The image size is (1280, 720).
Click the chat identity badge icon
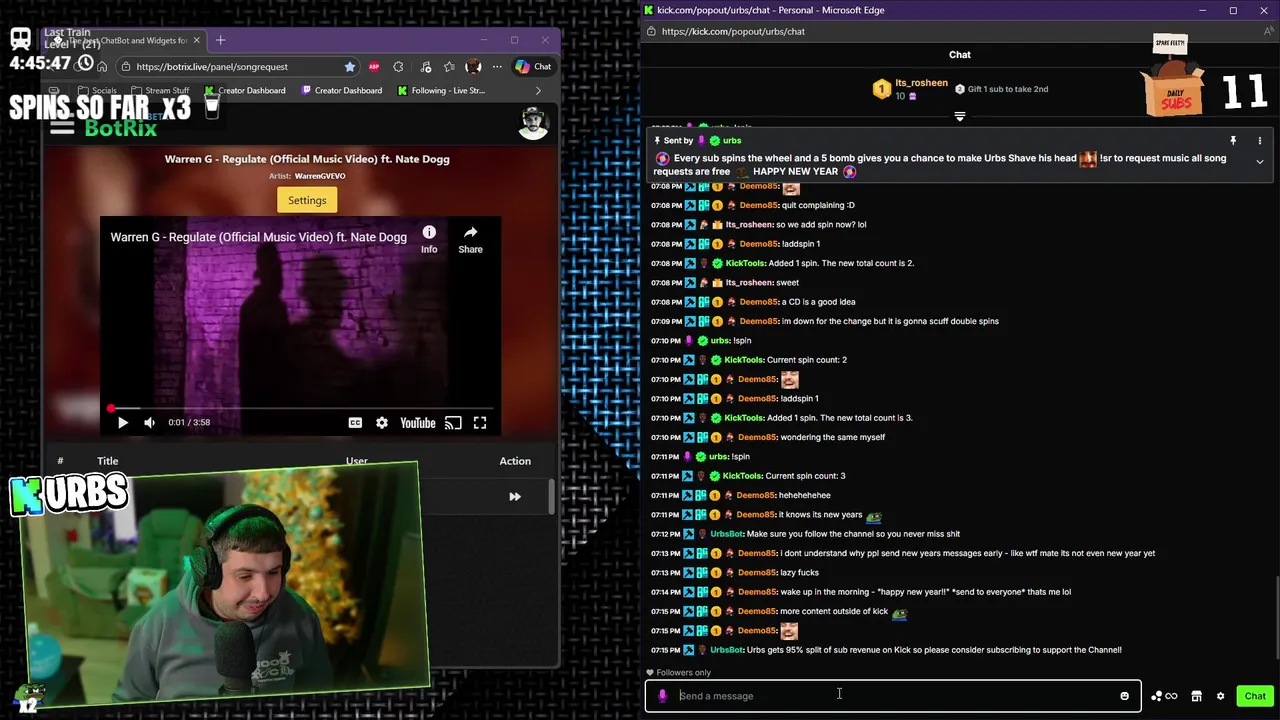coord(662,696)
